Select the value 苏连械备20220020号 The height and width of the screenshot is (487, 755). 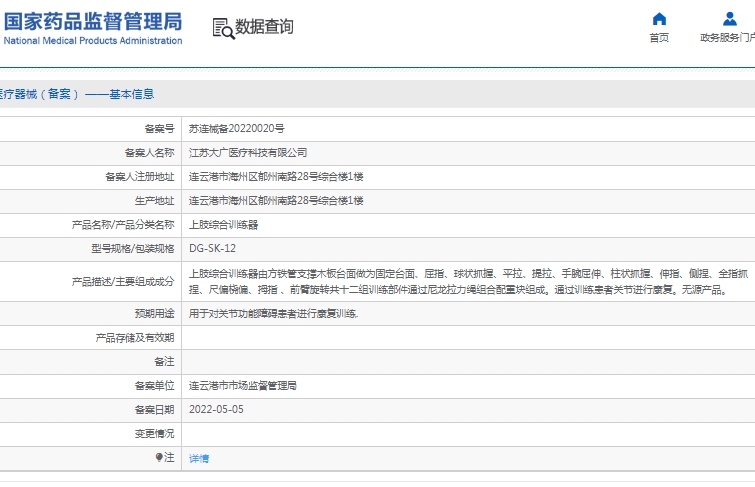(x=236, y=129)
